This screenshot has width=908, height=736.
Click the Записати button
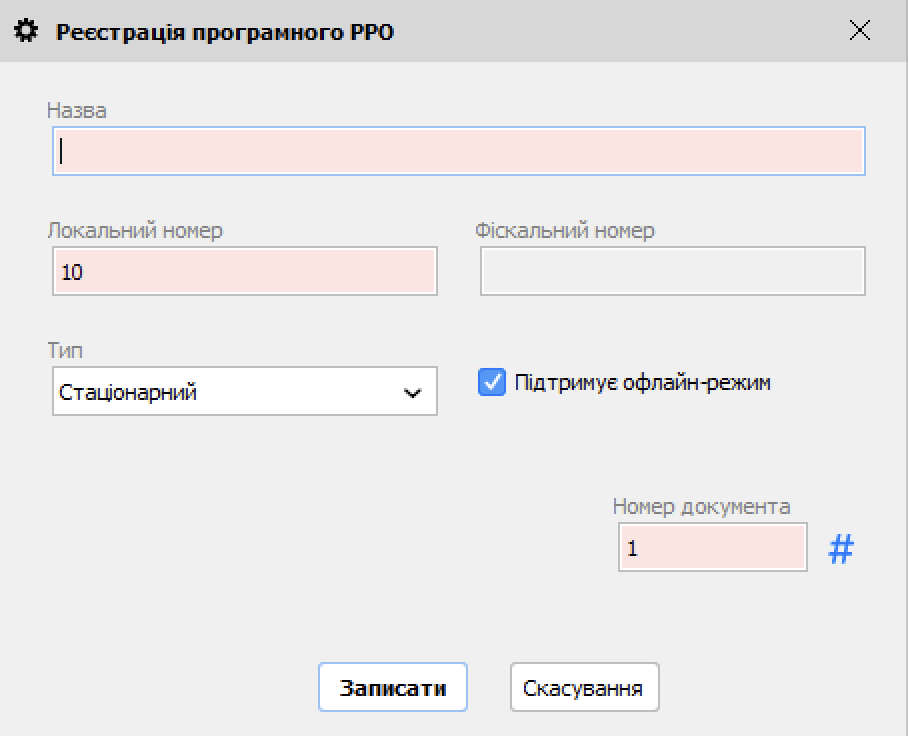tap(393, 687)
